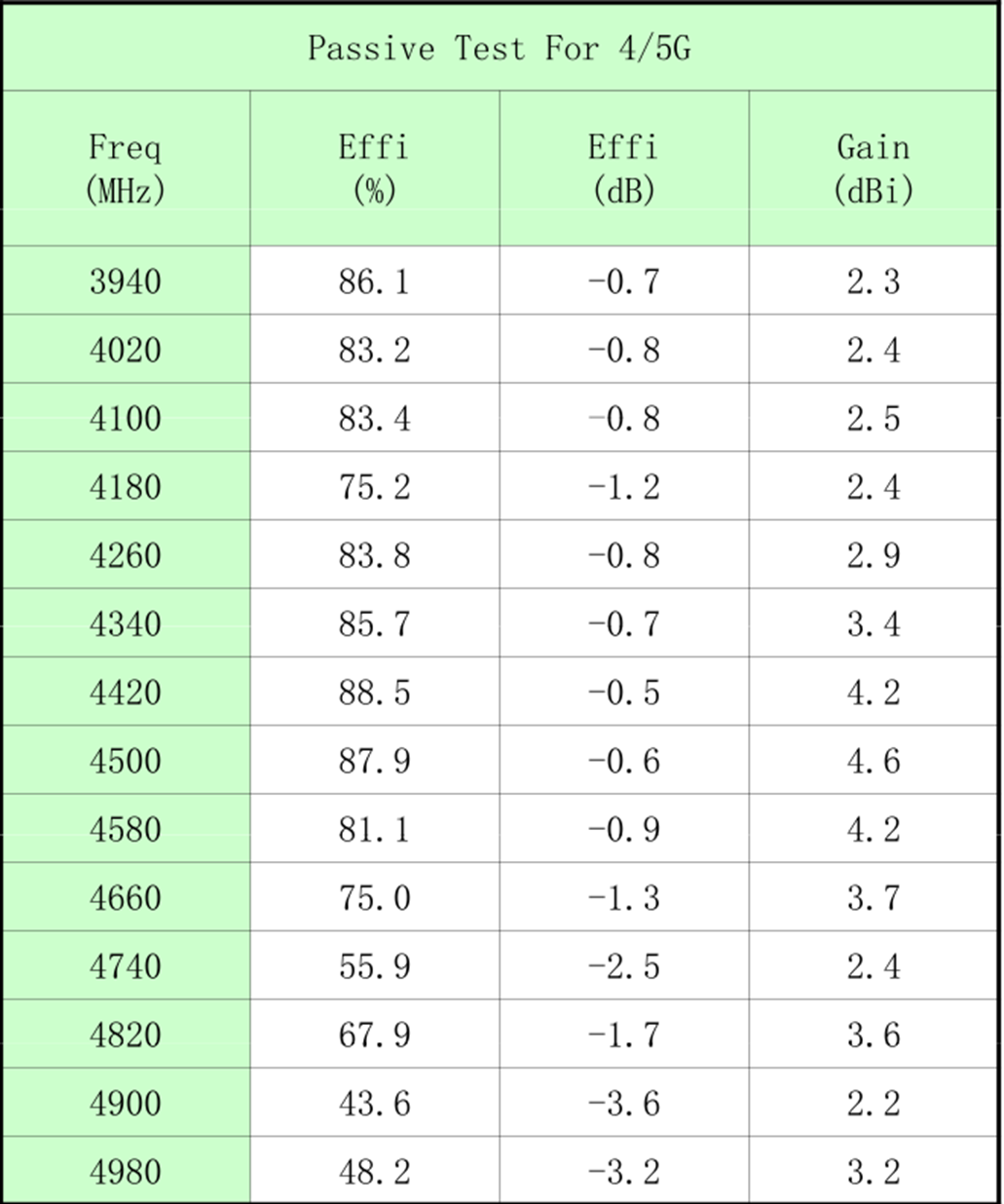The width and height of the screenshot is (1004, 1204).
Task: Click the 4180 frequency row cell
Action: pyautogui.click(x=126, y=487)
